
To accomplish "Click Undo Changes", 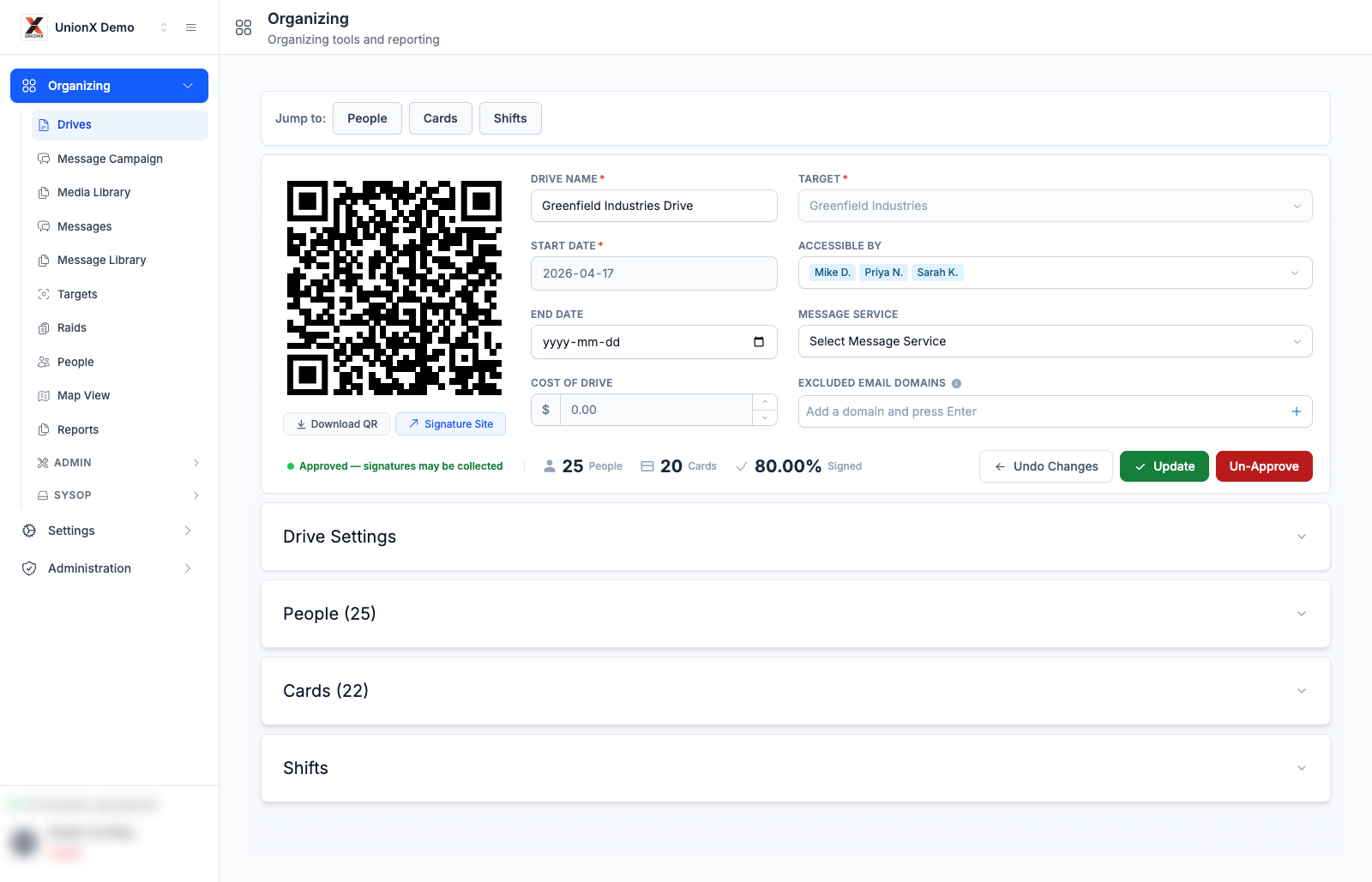I will 1046,466.
